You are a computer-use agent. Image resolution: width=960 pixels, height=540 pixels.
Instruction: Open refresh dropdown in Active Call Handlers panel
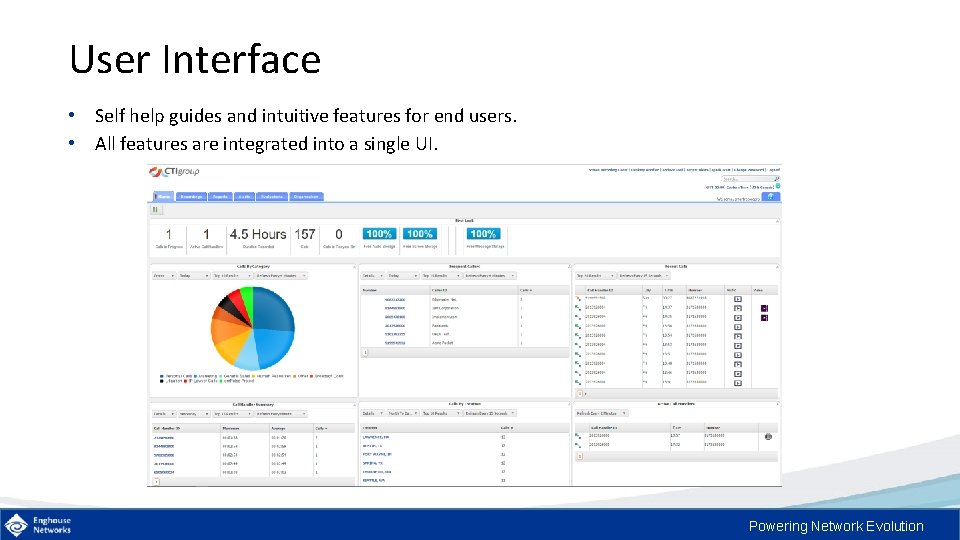601,414
